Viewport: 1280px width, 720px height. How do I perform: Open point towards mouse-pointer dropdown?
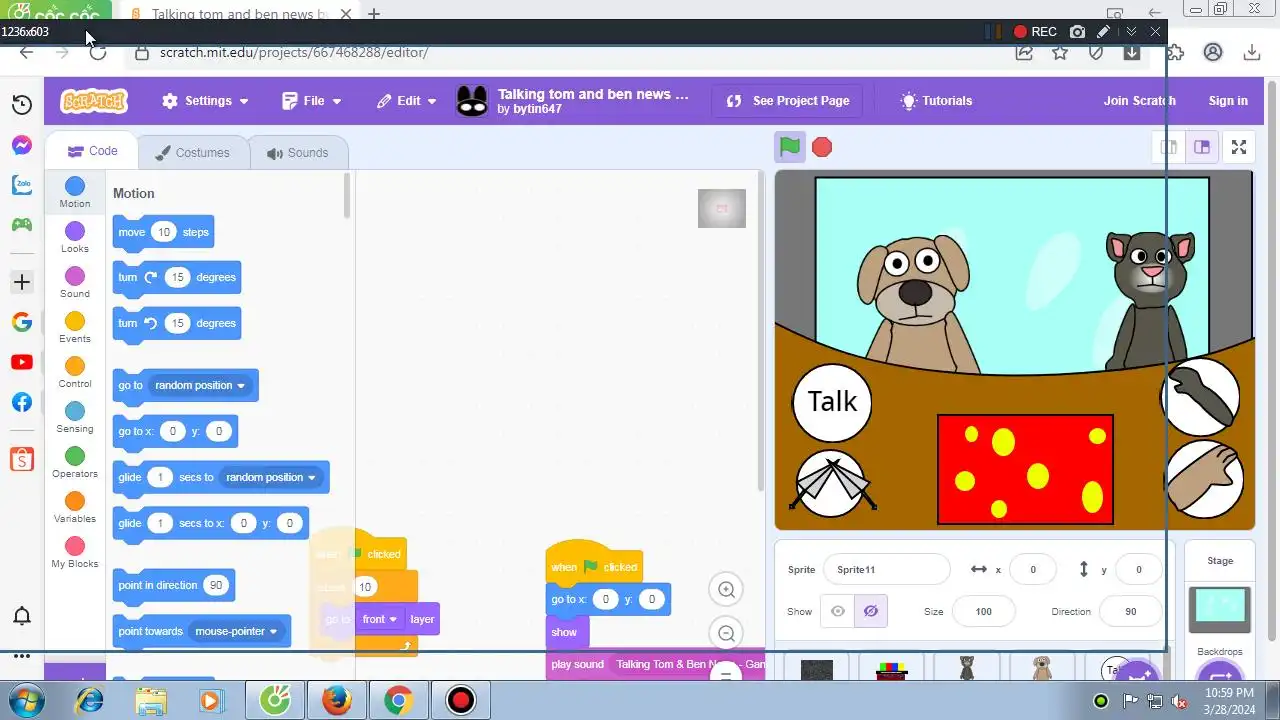pyautogui.click(x=237, y=631)
